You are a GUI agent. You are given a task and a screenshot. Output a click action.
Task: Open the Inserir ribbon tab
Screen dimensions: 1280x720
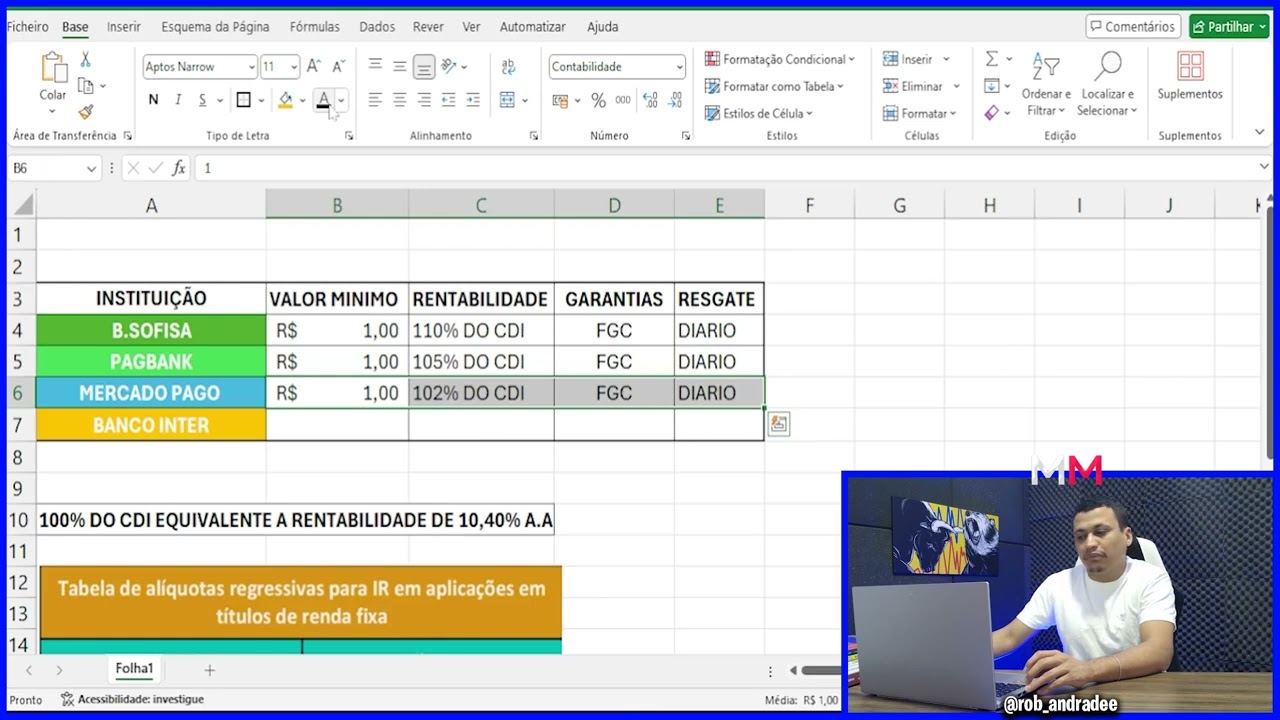pyautogui.click(x=124, y=27)
